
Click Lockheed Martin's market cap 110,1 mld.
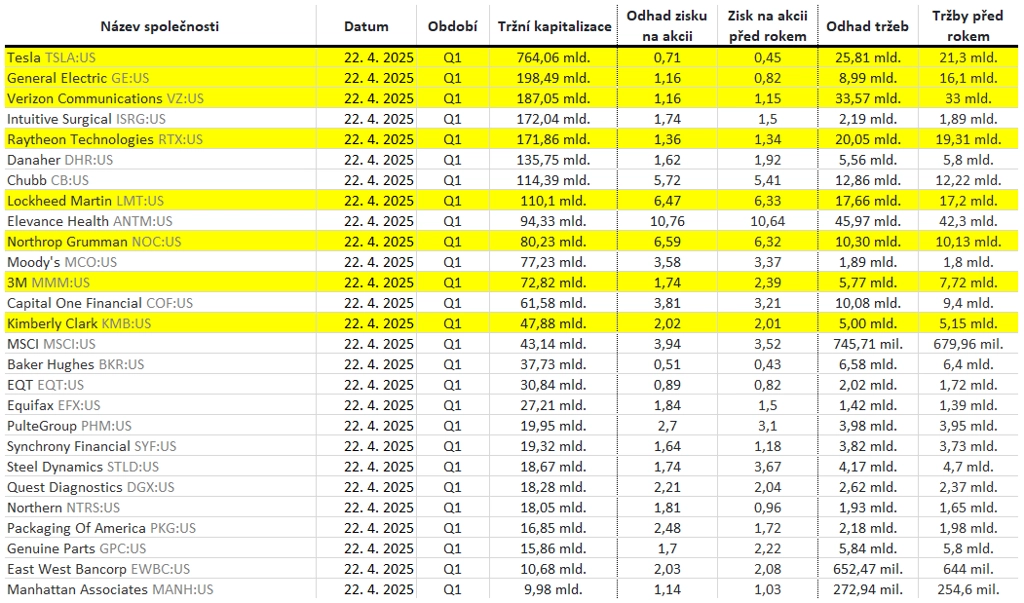pyautogui.click(x=553, y=201)
